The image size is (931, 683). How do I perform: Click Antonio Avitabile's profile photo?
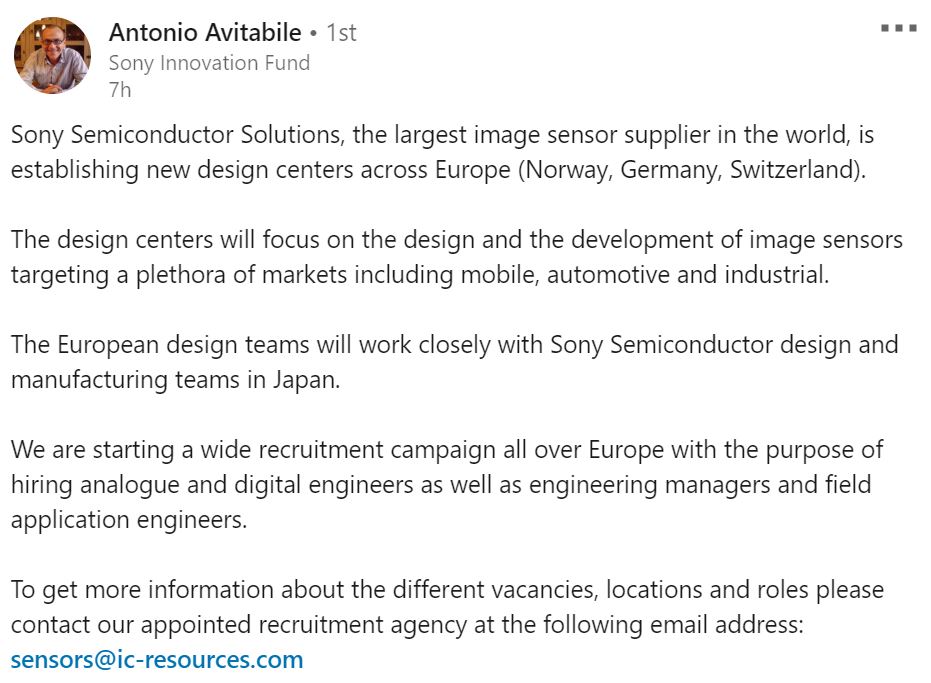click(x=52, y=56)
